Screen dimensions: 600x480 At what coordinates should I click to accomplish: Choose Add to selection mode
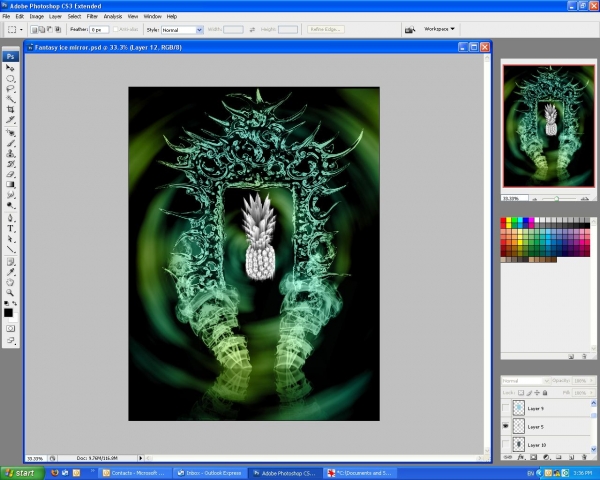pos(42,29)
